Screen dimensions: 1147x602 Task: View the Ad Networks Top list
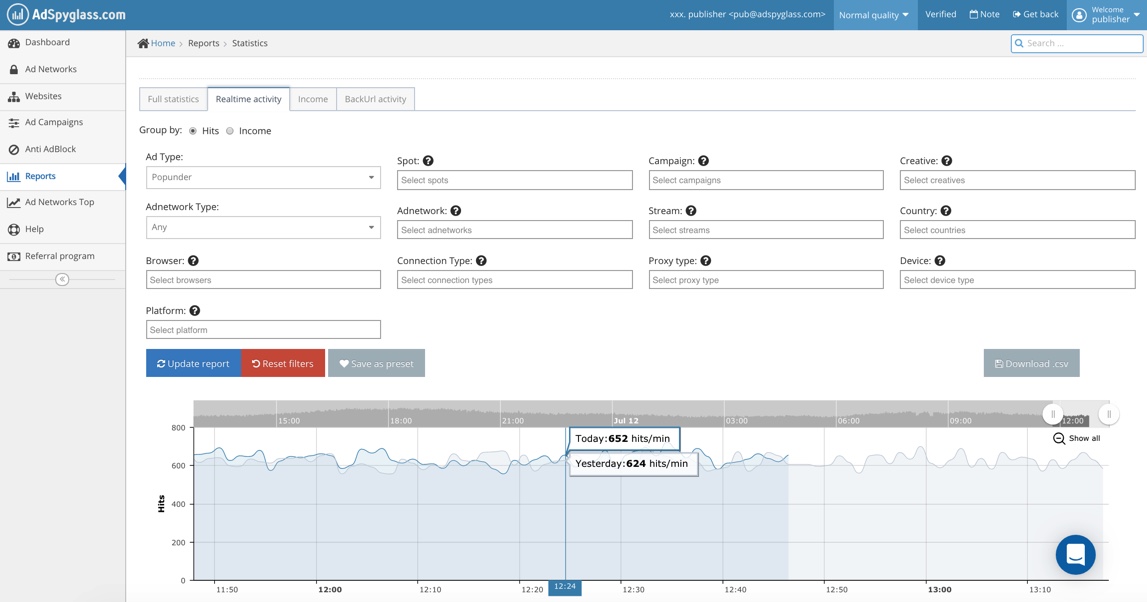[58, 202]
